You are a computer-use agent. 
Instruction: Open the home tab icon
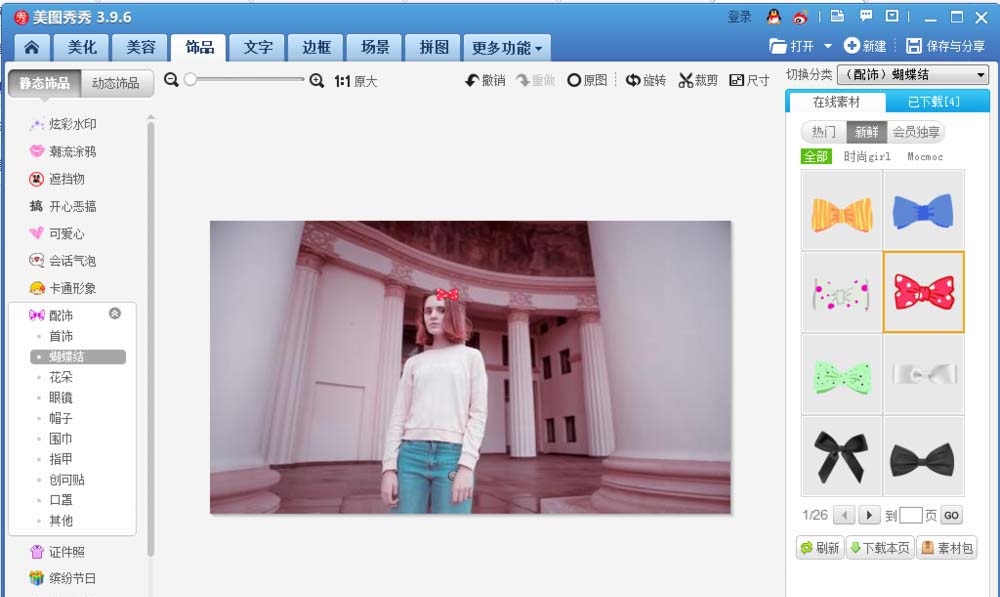[x=31, y=47]
